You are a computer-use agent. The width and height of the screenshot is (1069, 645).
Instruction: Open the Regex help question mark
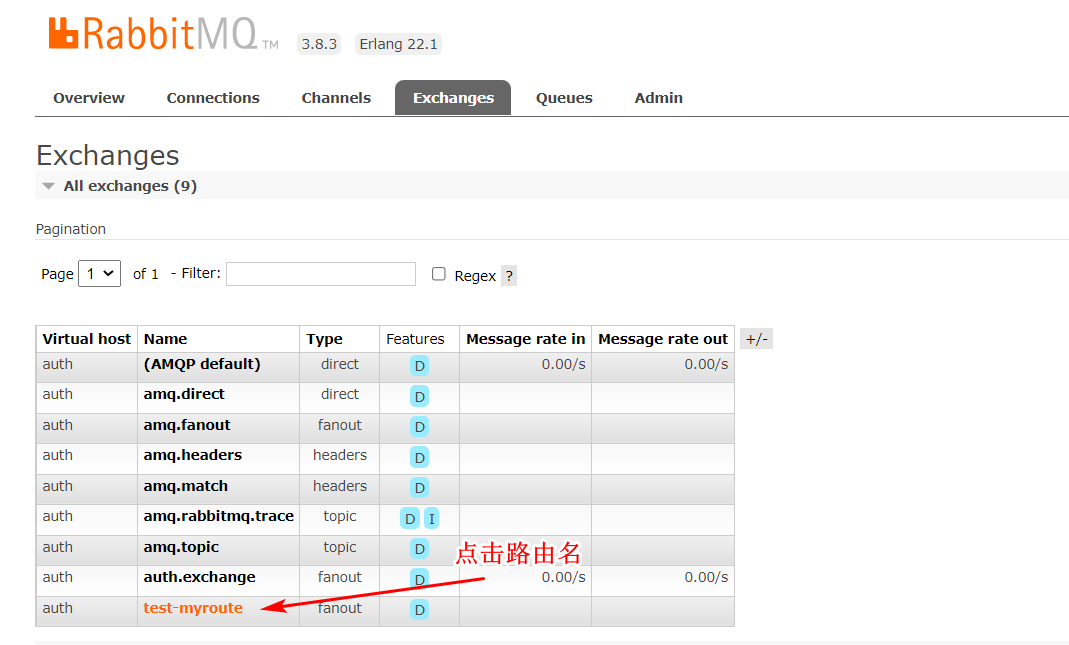[509, 275]
